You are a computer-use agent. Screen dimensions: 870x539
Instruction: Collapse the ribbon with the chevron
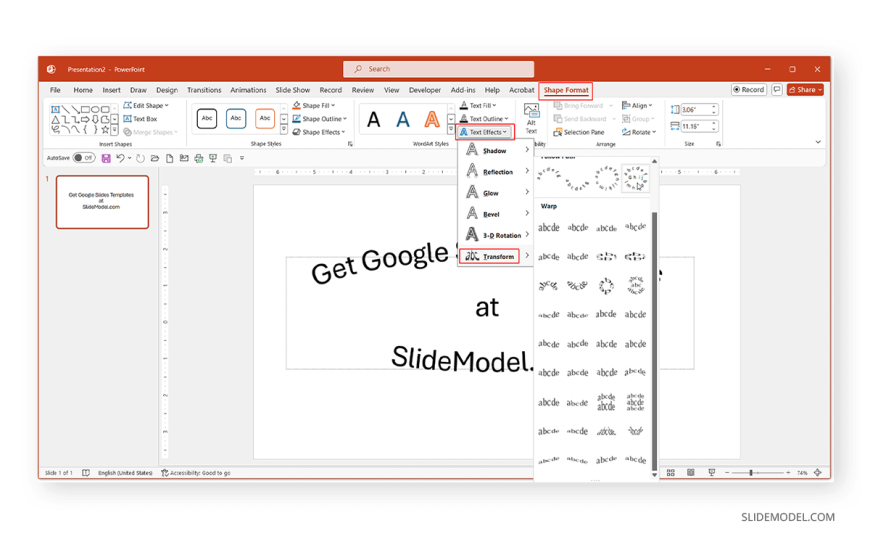pos(818,142)
